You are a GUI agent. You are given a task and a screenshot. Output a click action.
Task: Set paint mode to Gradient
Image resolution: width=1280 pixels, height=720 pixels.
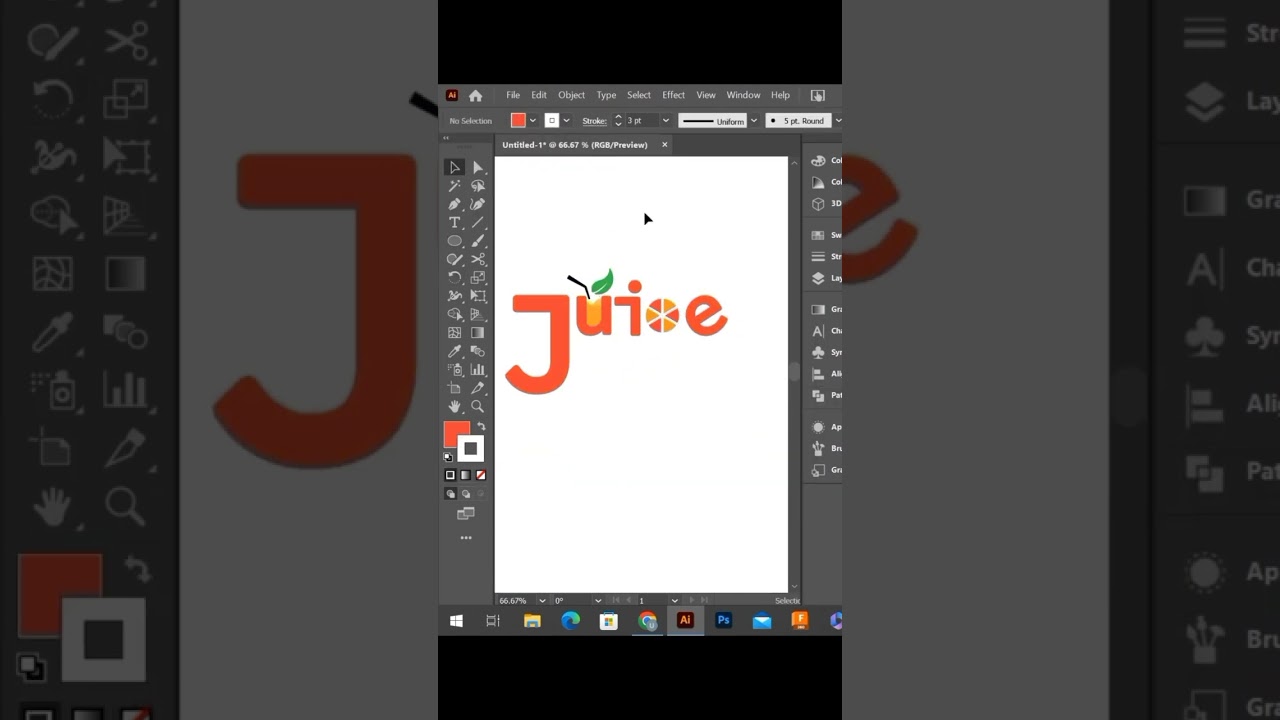click(x=465, y=475)
